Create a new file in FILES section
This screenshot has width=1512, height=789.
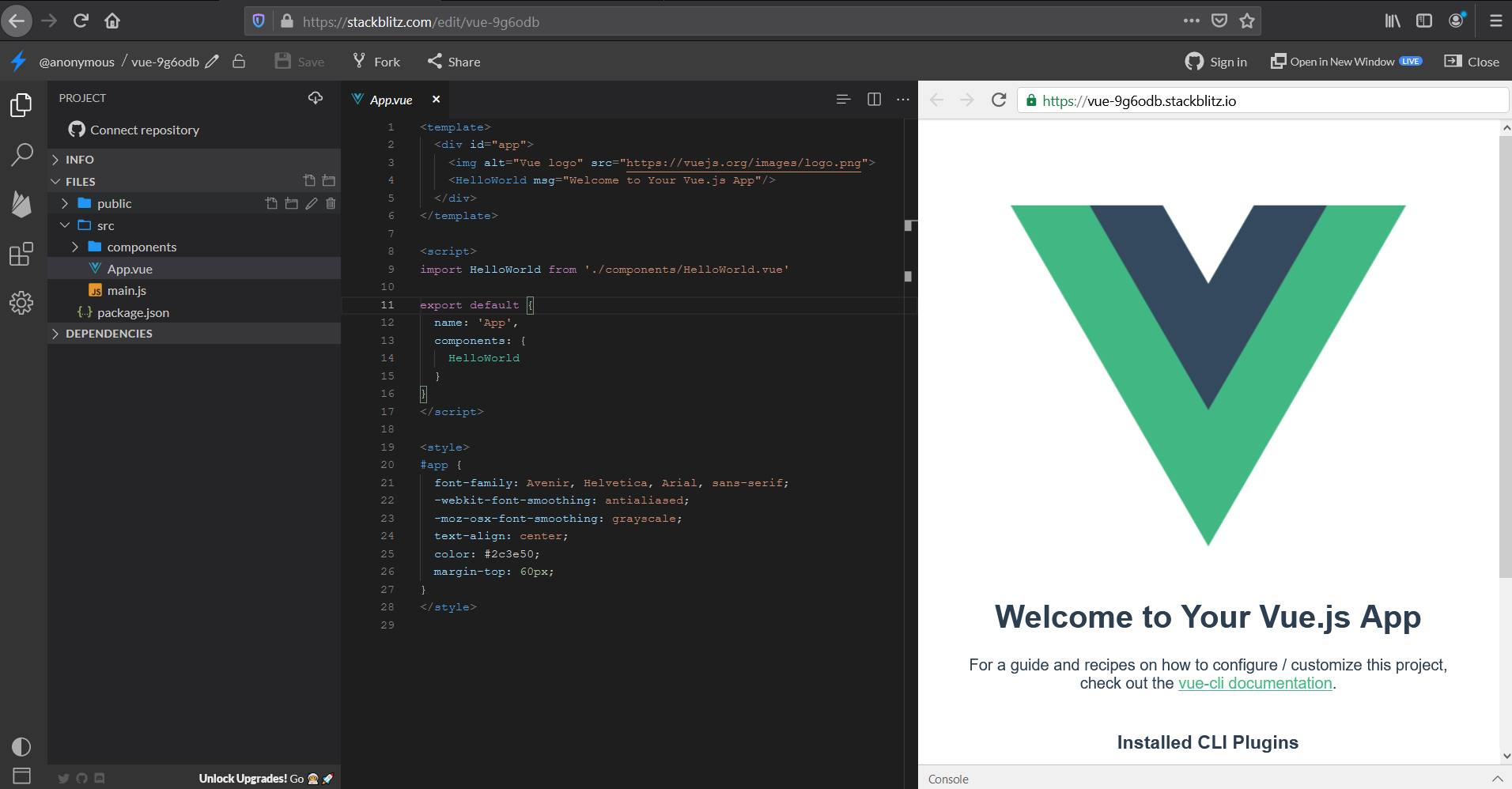click(x=309, y=181)
